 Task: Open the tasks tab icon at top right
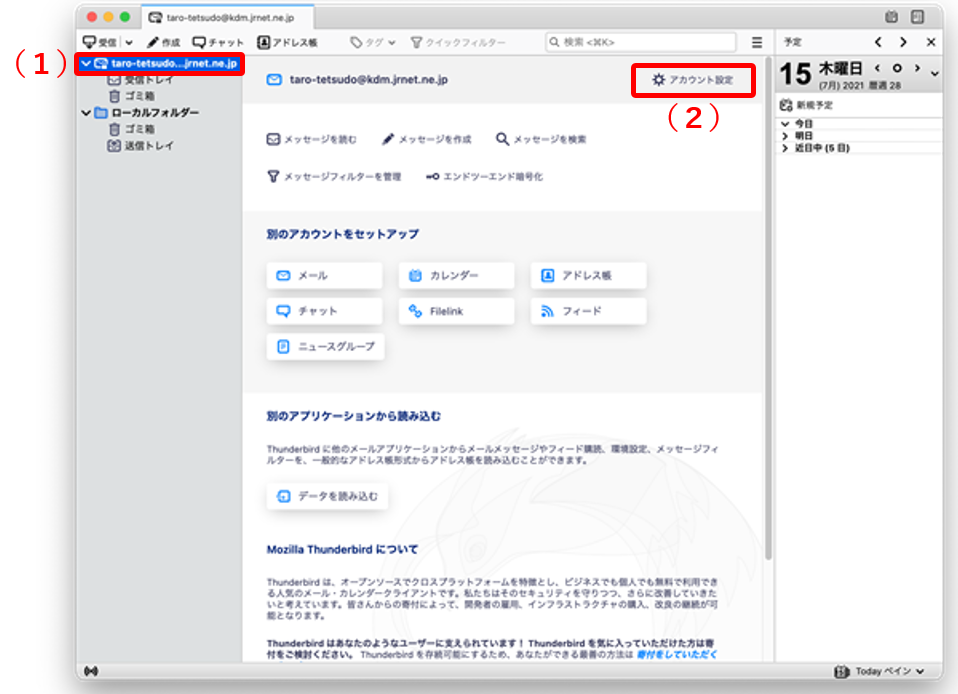[x=916, y=17]
